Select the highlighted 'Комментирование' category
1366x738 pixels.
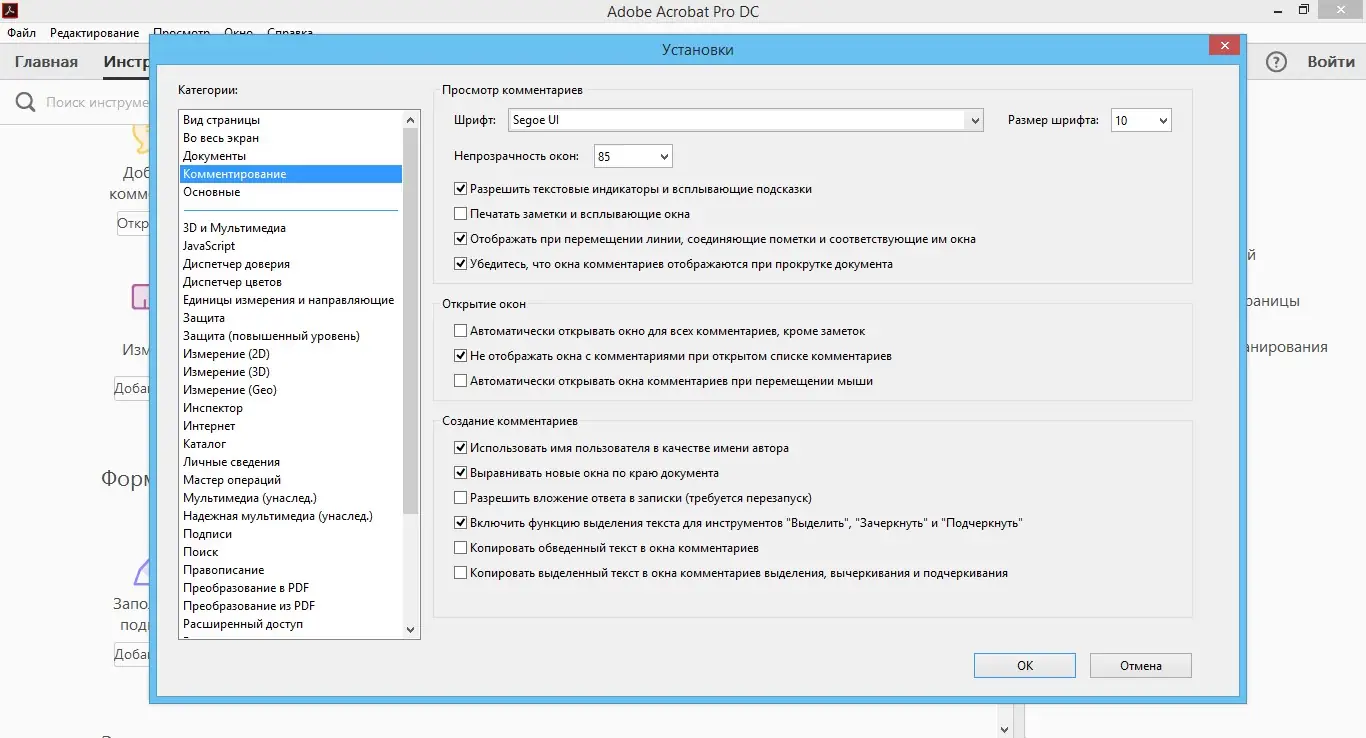291,174
